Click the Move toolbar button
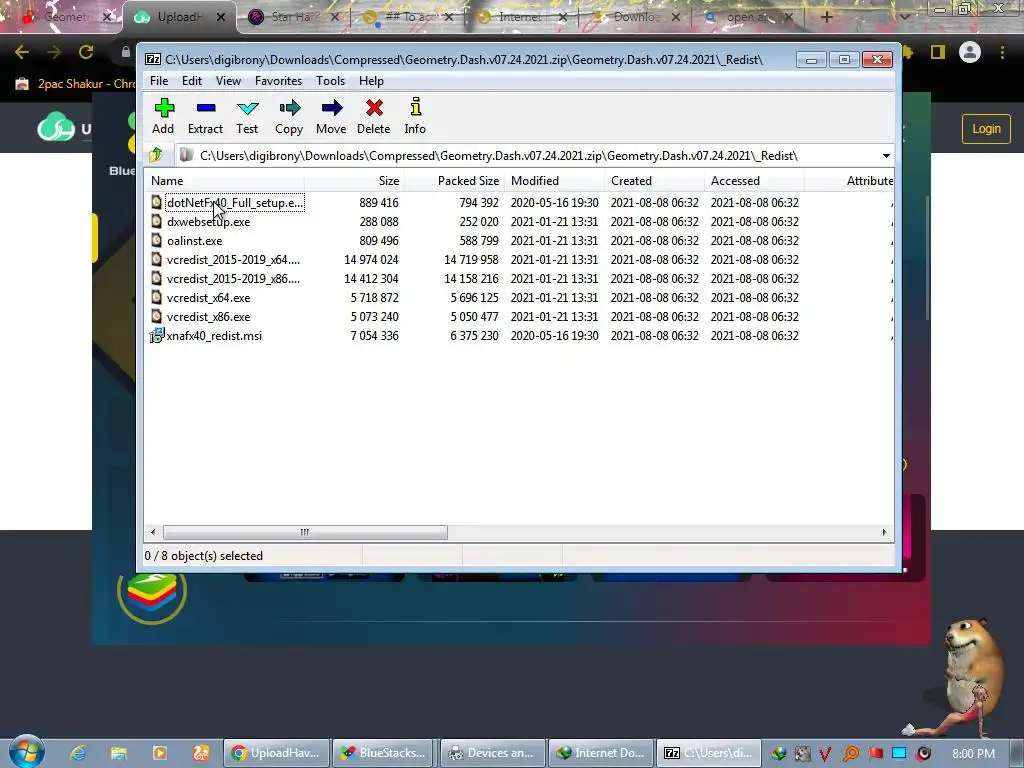Viewport: 1024px width, 768px height. point(331,116)
